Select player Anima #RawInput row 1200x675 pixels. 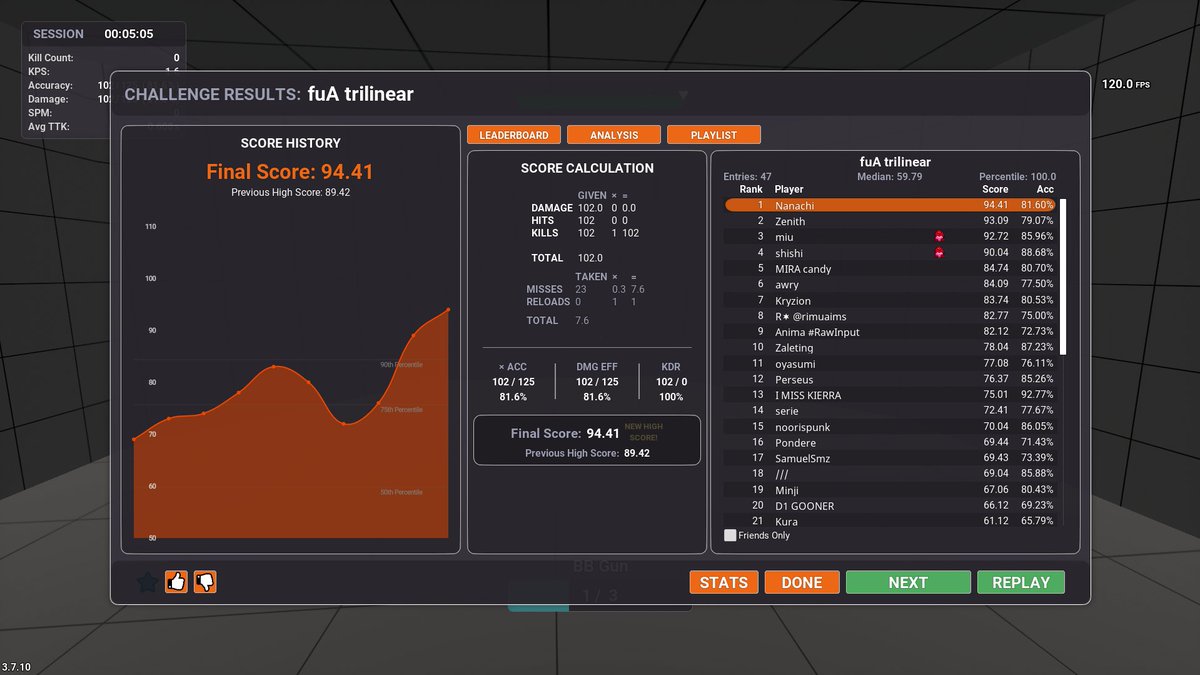(x=890, y=332)
